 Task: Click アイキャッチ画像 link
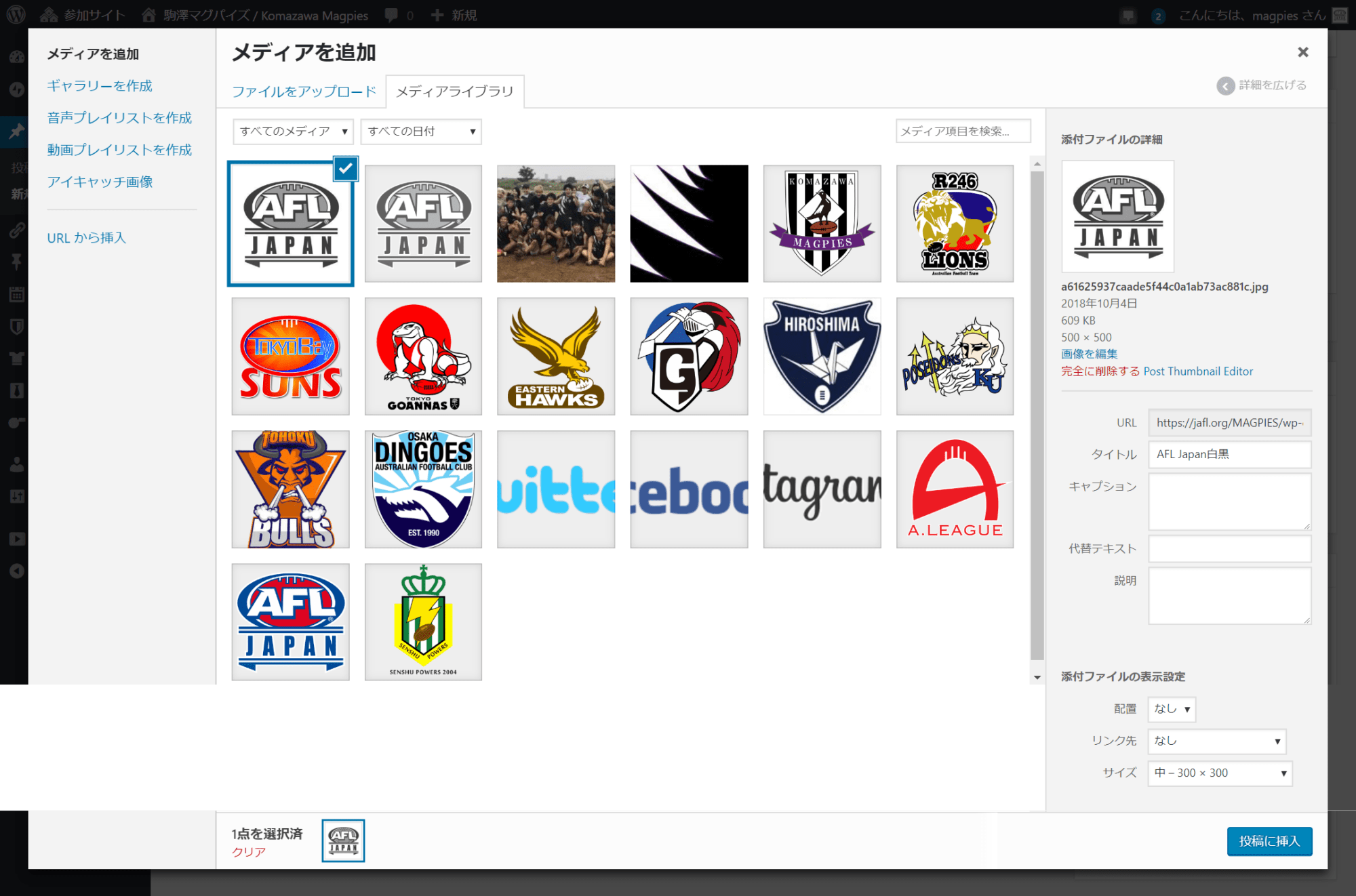click(100, 182)
